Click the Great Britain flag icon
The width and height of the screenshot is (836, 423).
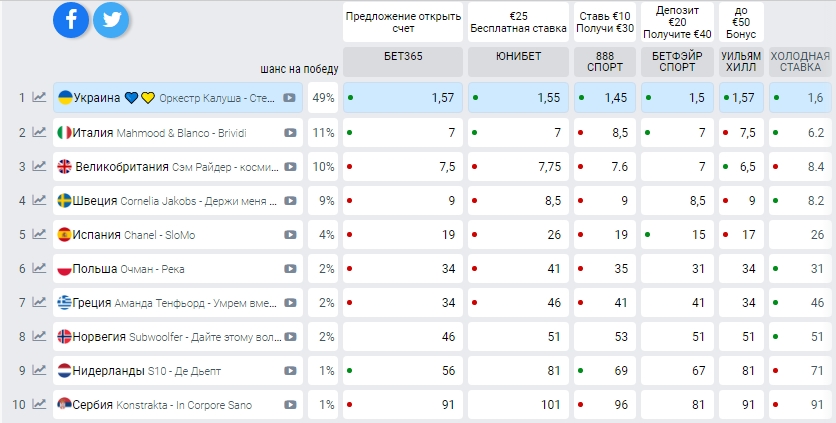(x=65, y=167)
